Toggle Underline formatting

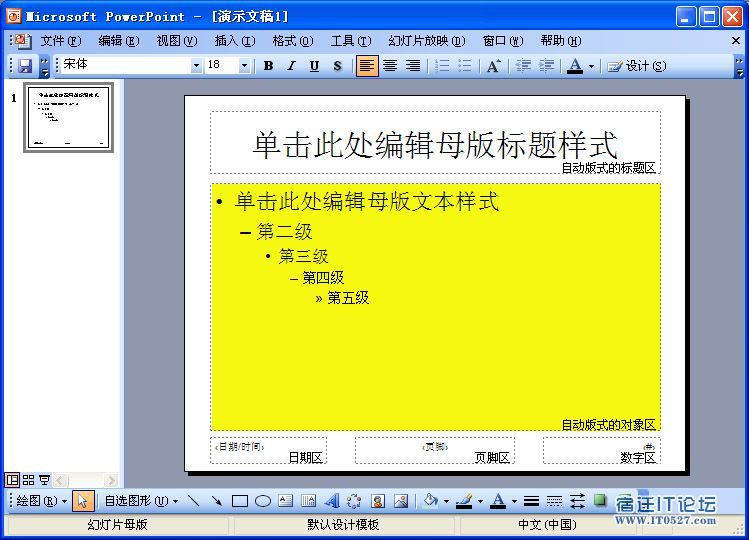point(314,65)
